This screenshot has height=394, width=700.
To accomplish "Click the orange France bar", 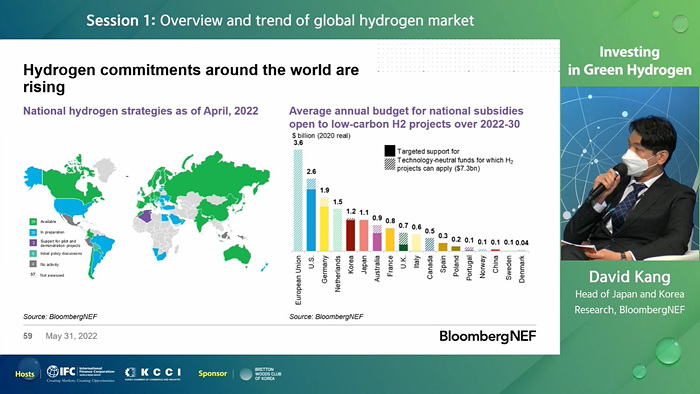I will click(390, 240).
